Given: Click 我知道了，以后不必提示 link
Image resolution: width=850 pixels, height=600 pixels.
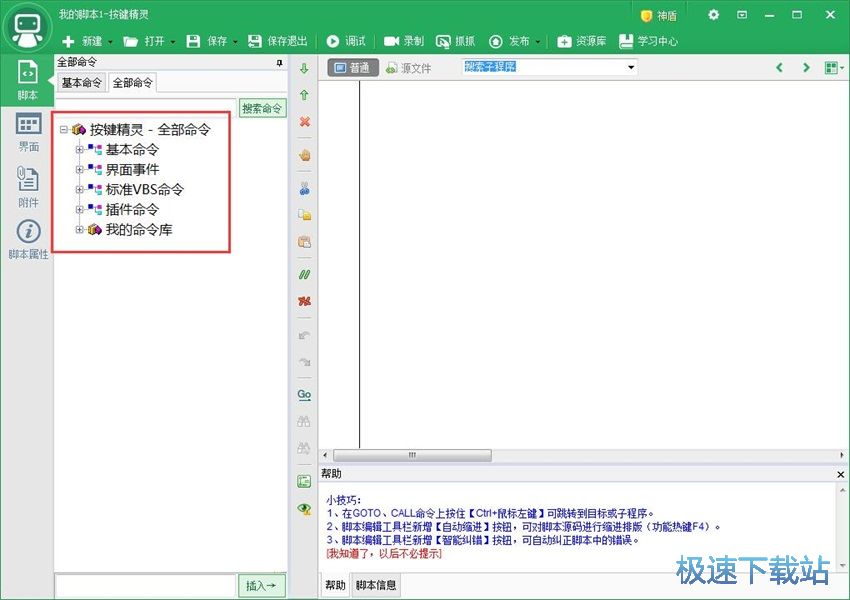Looking at the screenshot, I should pos(384,553).
